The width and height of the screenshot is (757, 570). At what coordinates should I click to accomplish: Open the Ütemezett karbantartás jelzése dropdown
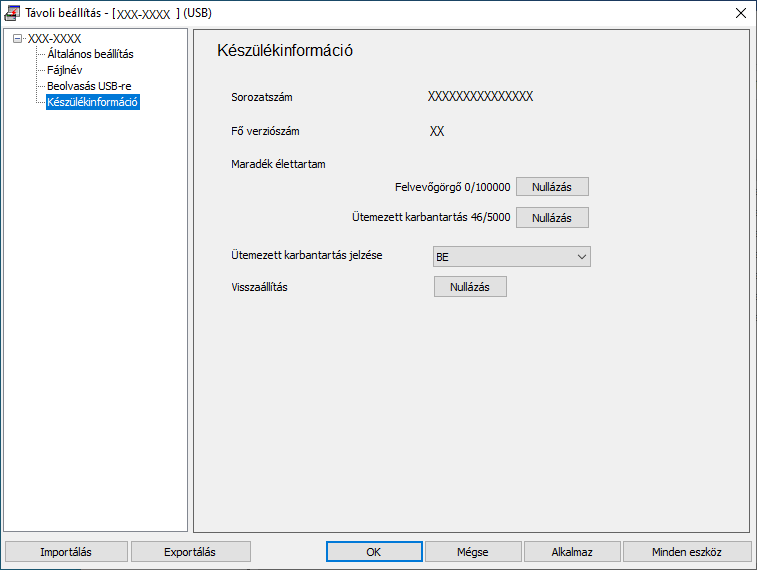(511, 256)
